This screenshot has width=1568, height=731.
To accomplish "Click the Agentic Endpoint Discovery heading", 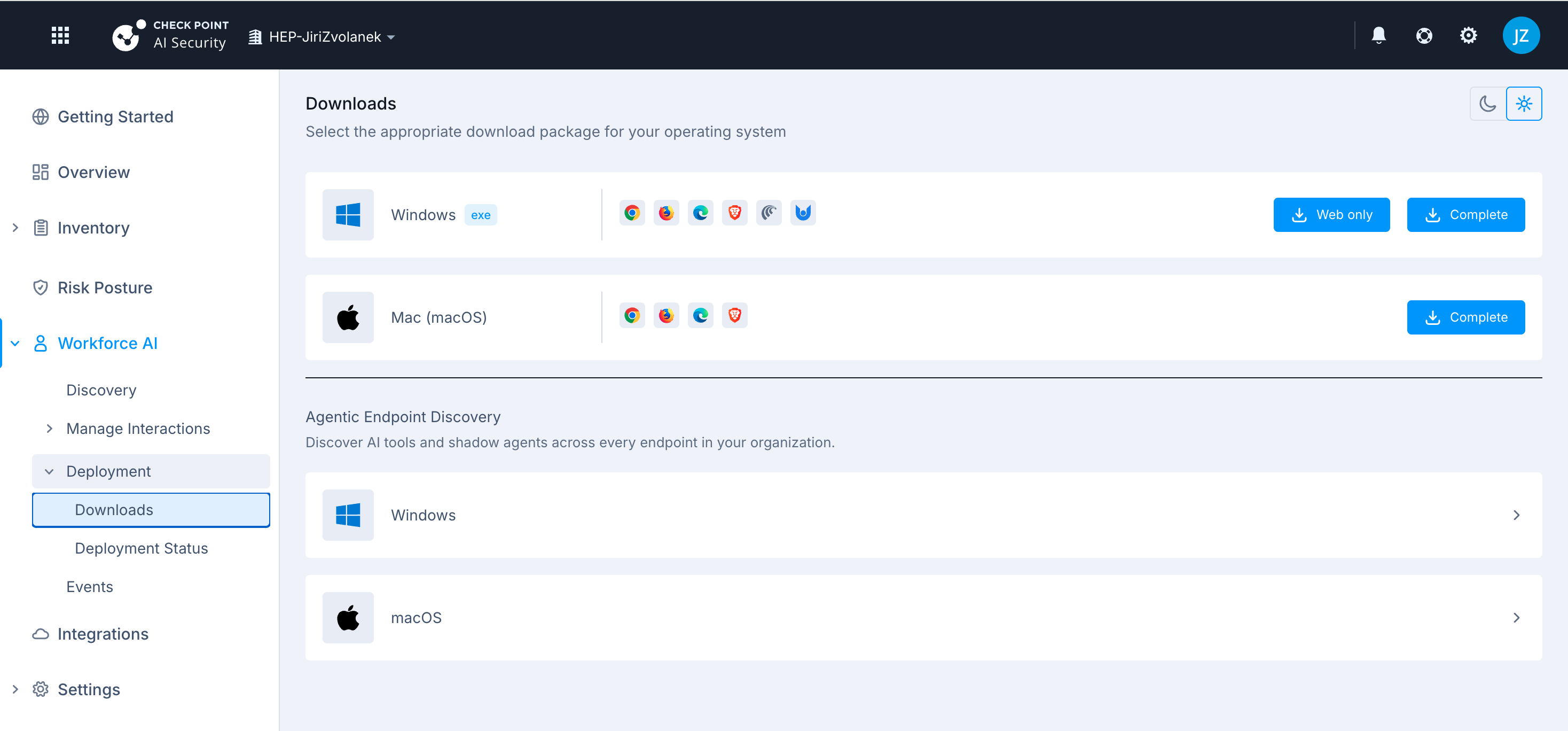I will [403, 417].
